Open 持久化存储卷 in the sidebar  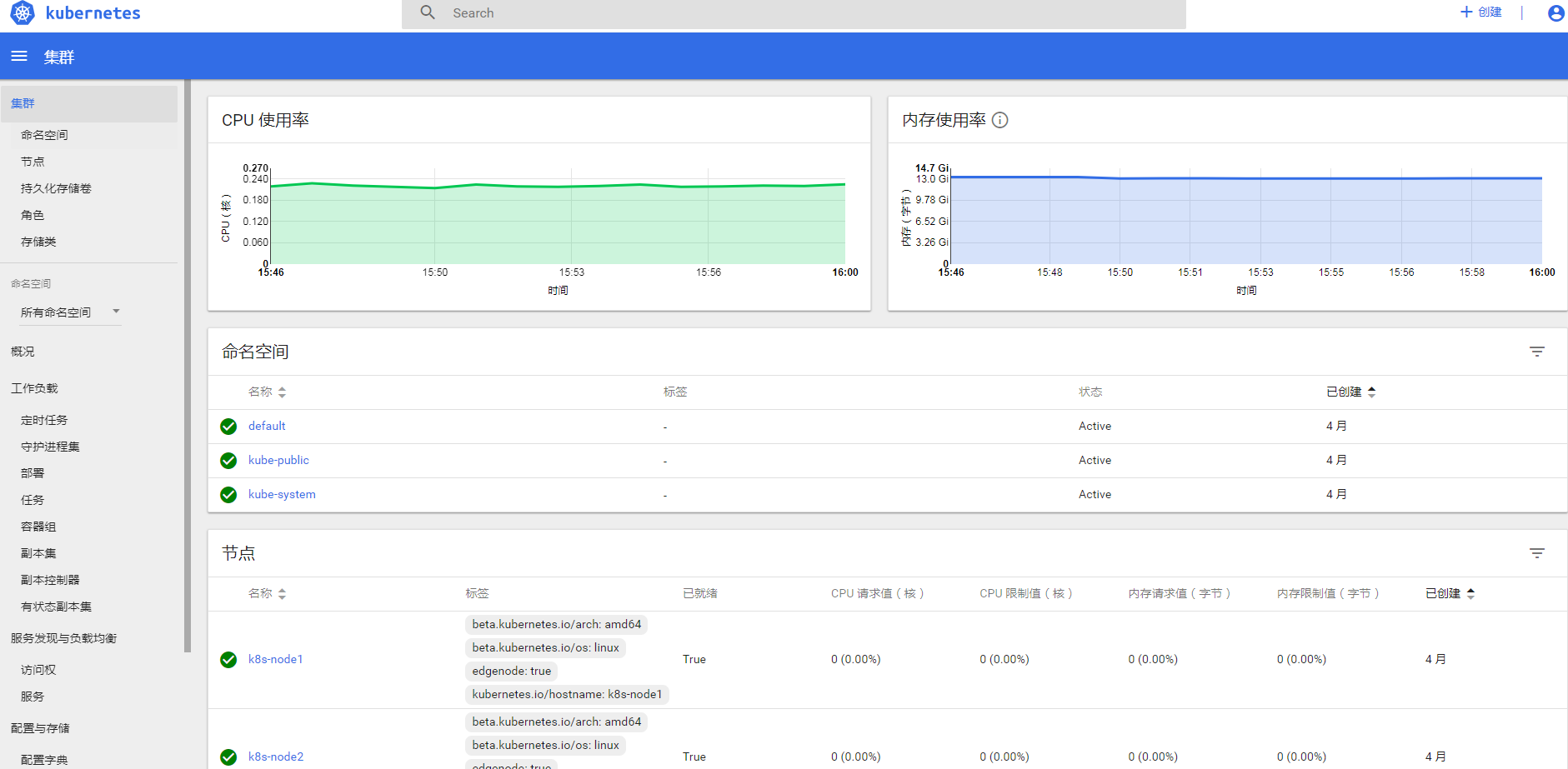point(56,188)
